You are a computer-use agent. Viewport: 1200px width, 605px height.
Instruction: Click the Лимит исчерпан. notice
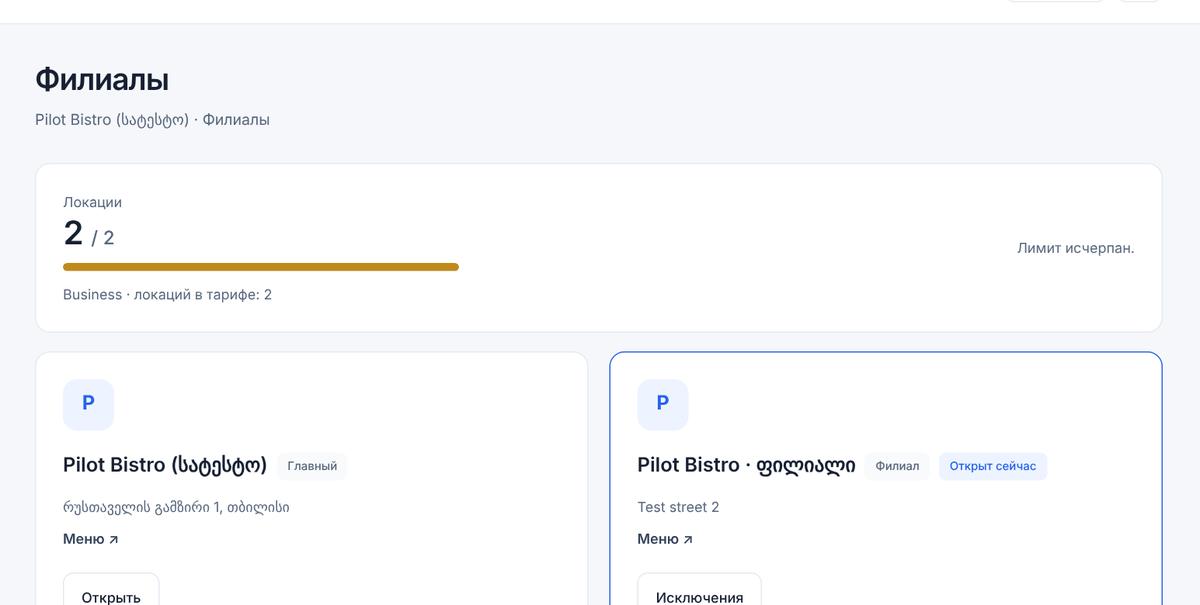(1075, 248)
